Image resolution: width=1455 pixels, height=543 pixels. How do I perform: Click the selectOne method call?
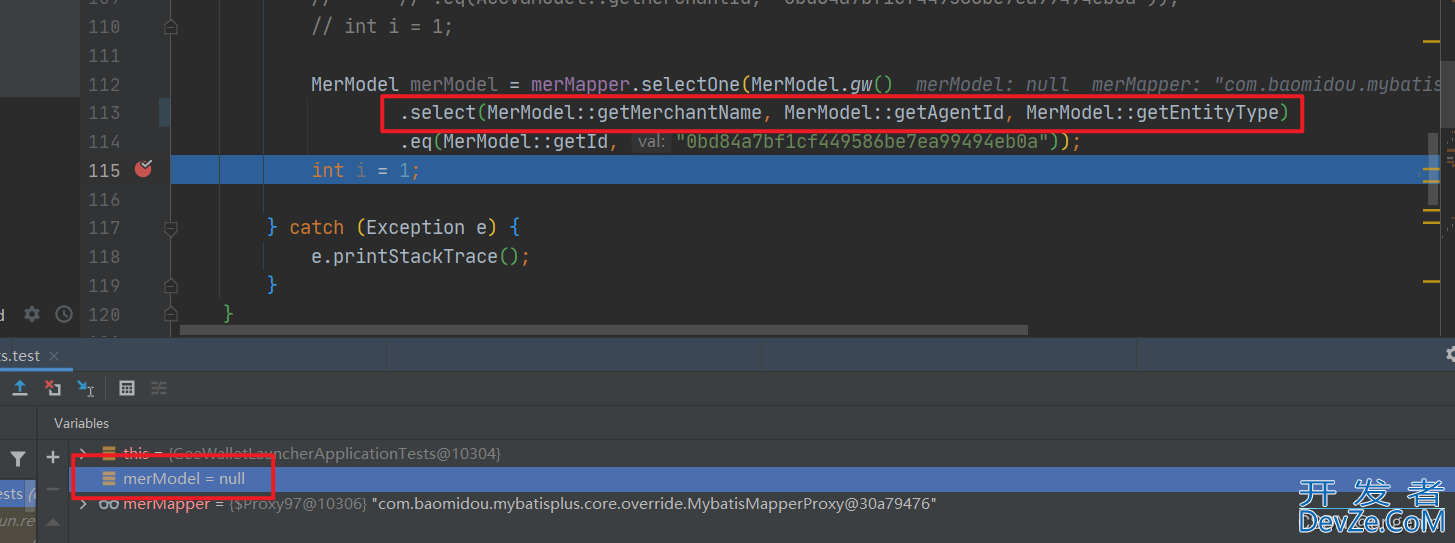tap(690, 84)
